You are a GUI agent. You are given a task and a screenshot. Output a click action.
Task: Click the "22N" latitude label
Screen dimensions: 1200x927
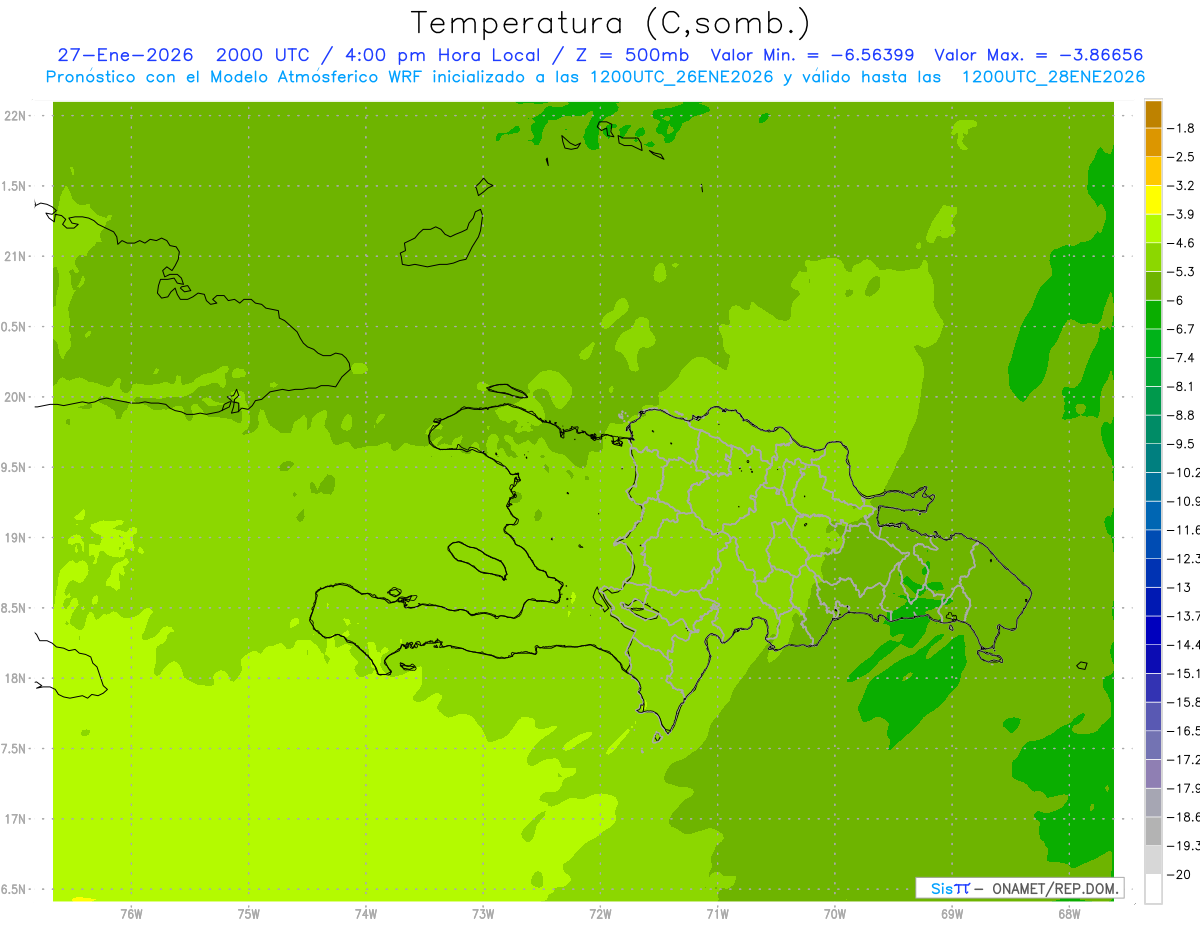[14, 116]
